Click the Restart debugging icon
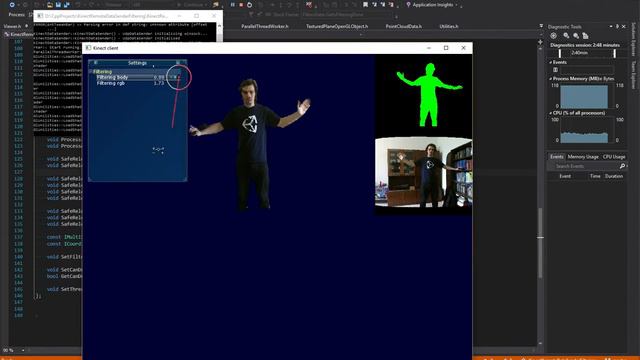Screen dimensions: 640x360 pyautogui.click(x=249, y=5)
